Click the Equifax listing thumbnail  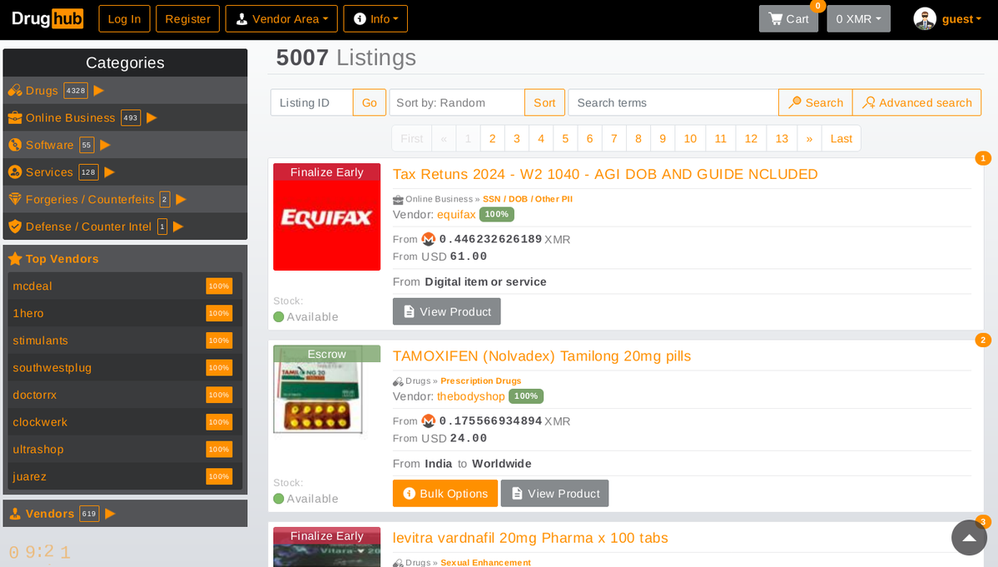point(327,217)
